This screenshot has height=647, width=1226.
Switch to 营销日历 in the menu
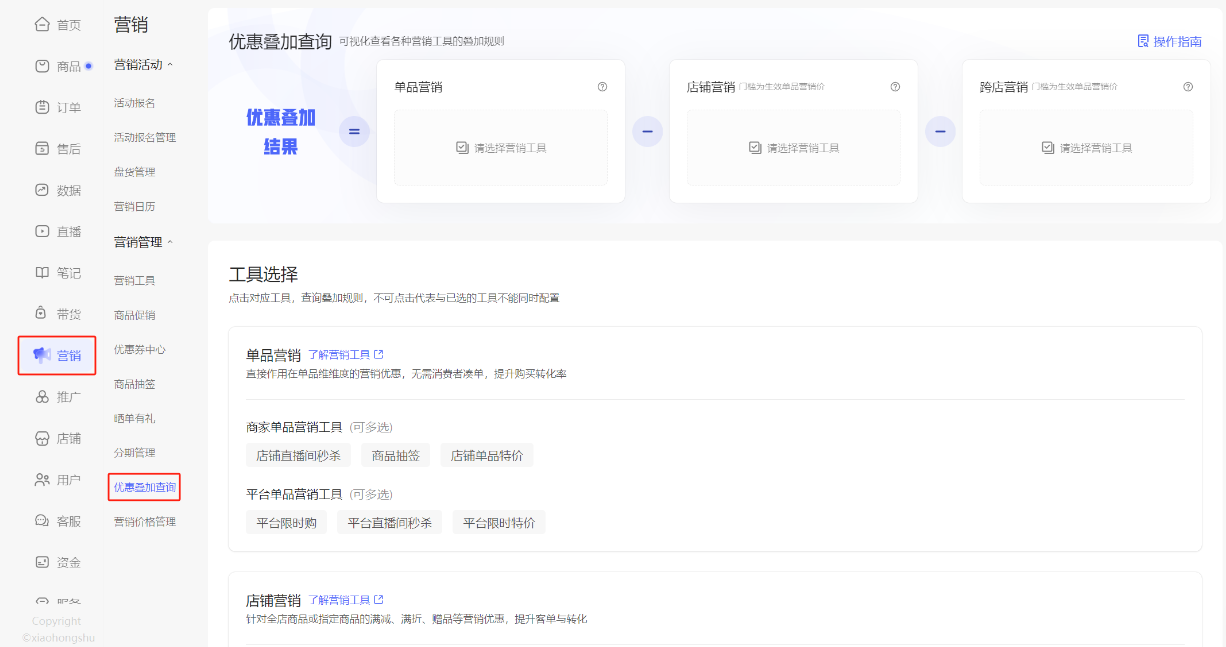[x=134, y=206]
